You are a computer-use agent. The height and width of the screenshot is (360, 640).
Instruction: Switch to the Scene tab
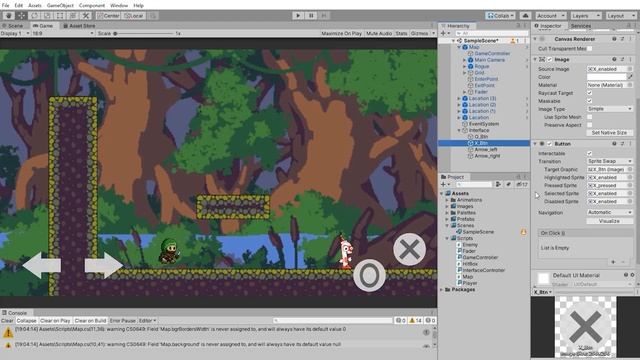12,25
